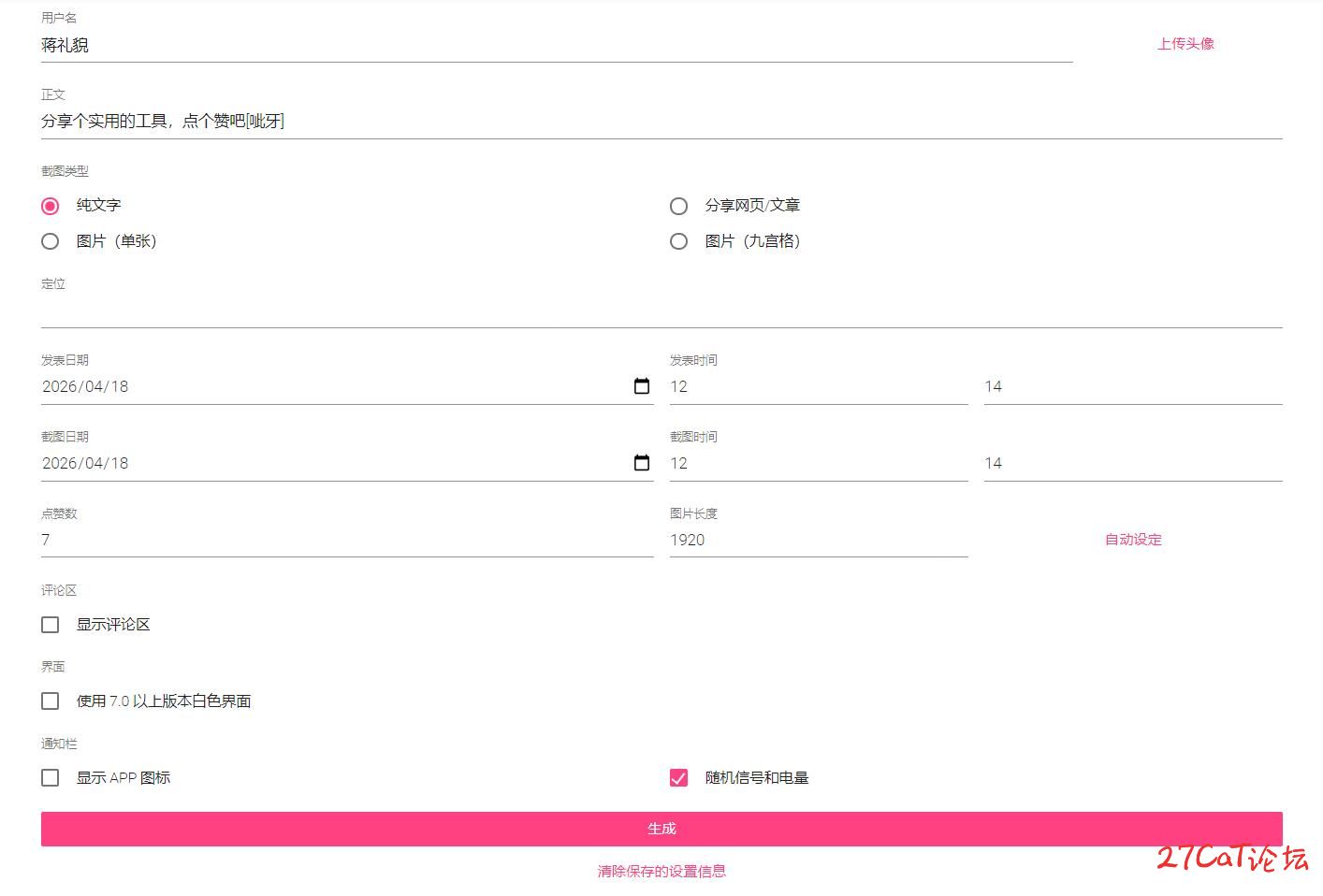Focus the 用户名 input field
Viewport: 1323px width, 896px height.
click(x=556, y=45)
